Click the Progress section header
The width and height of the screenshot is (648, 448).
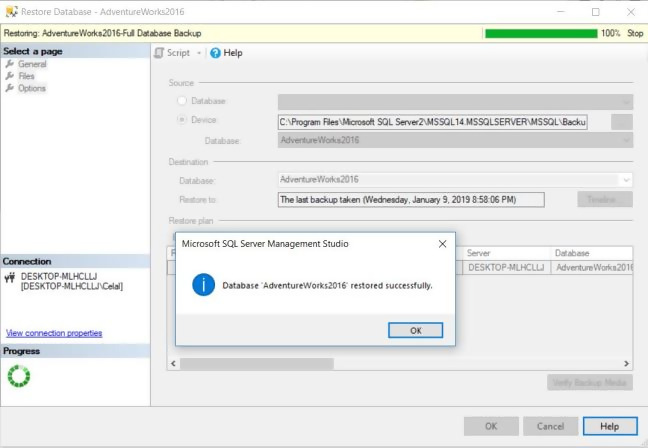[x=75, y=351]
